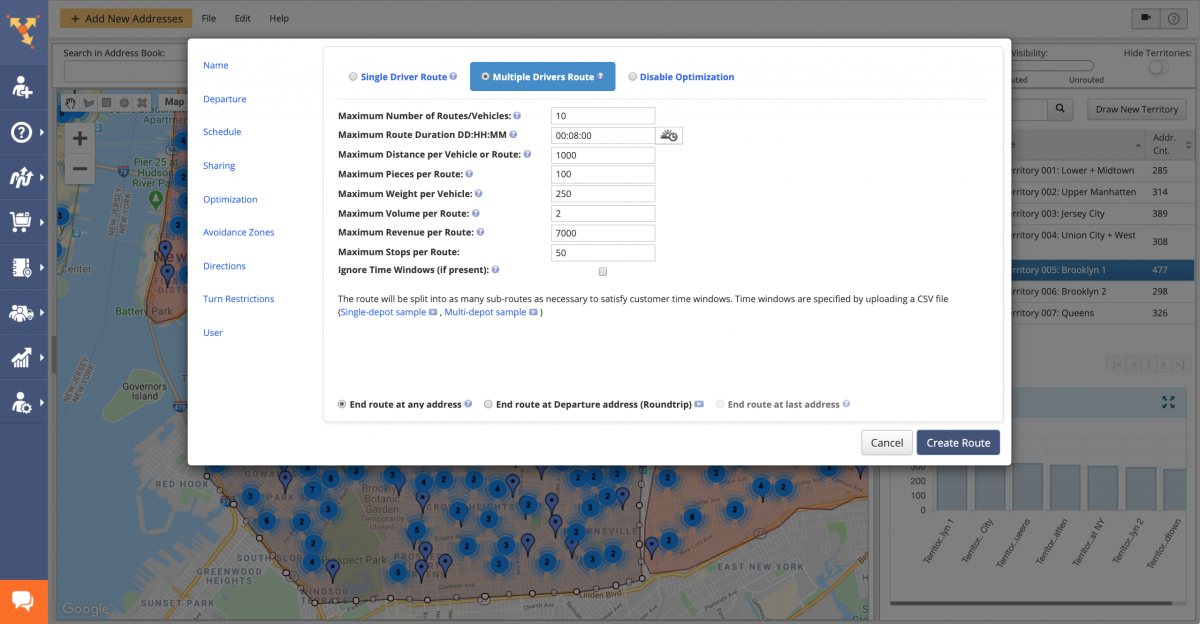The height and width of the screenshot is (624, 1200).
Task: Open the help question-mark sidebar icon
Action: point(21,132)
